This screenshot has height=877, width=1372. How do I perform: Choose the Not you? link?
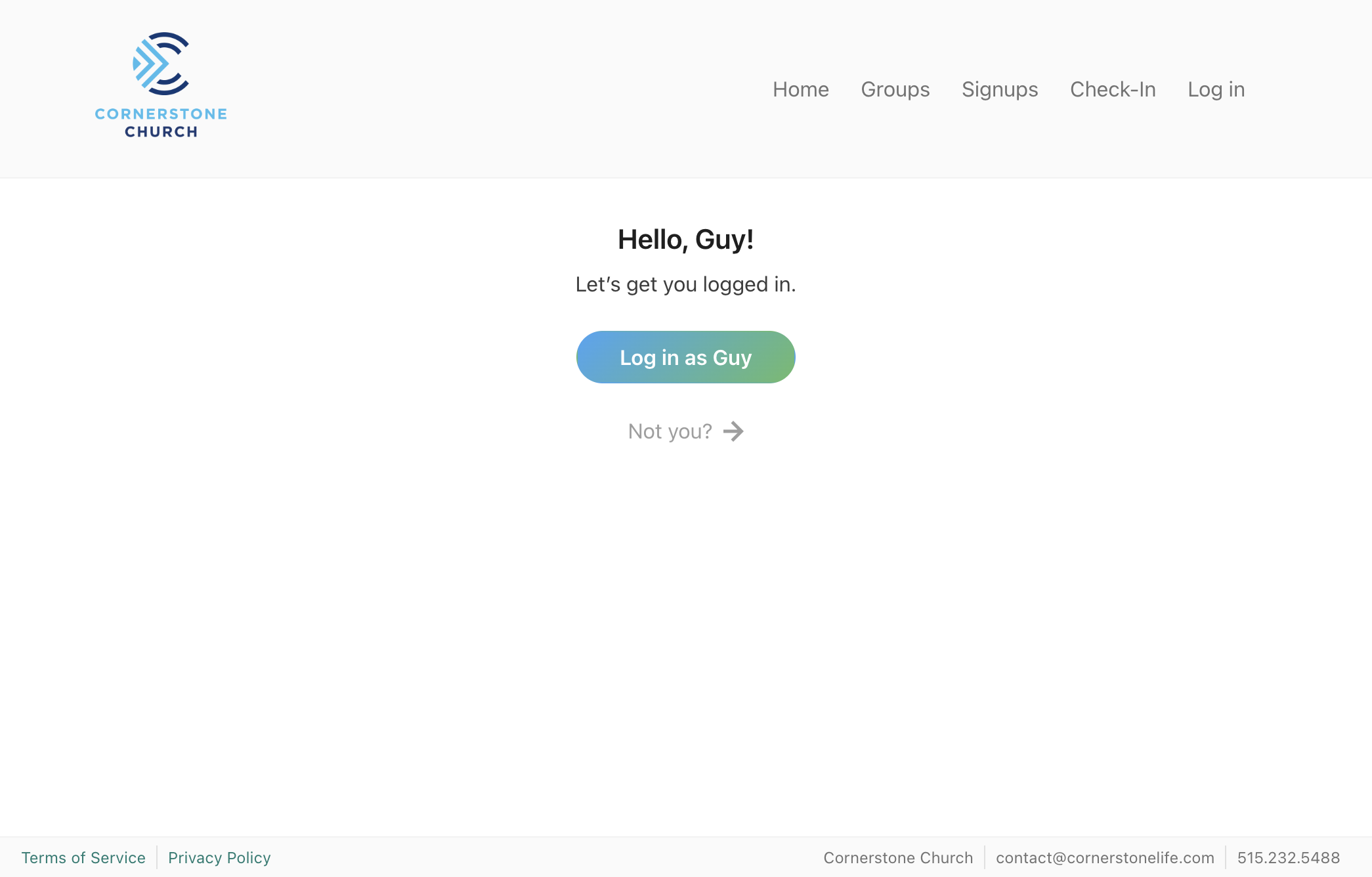click(685, 431)
